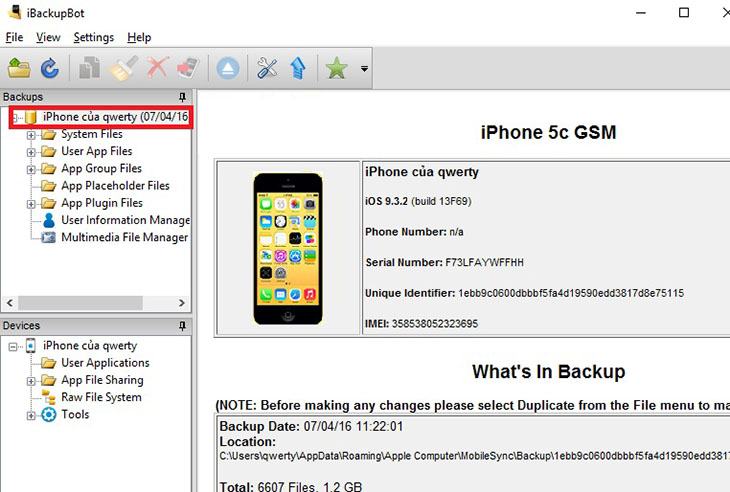The width and height of the screenshot is (730, 492).
Task: Click the System Files folder icon
Action: [x=48, y=135]
